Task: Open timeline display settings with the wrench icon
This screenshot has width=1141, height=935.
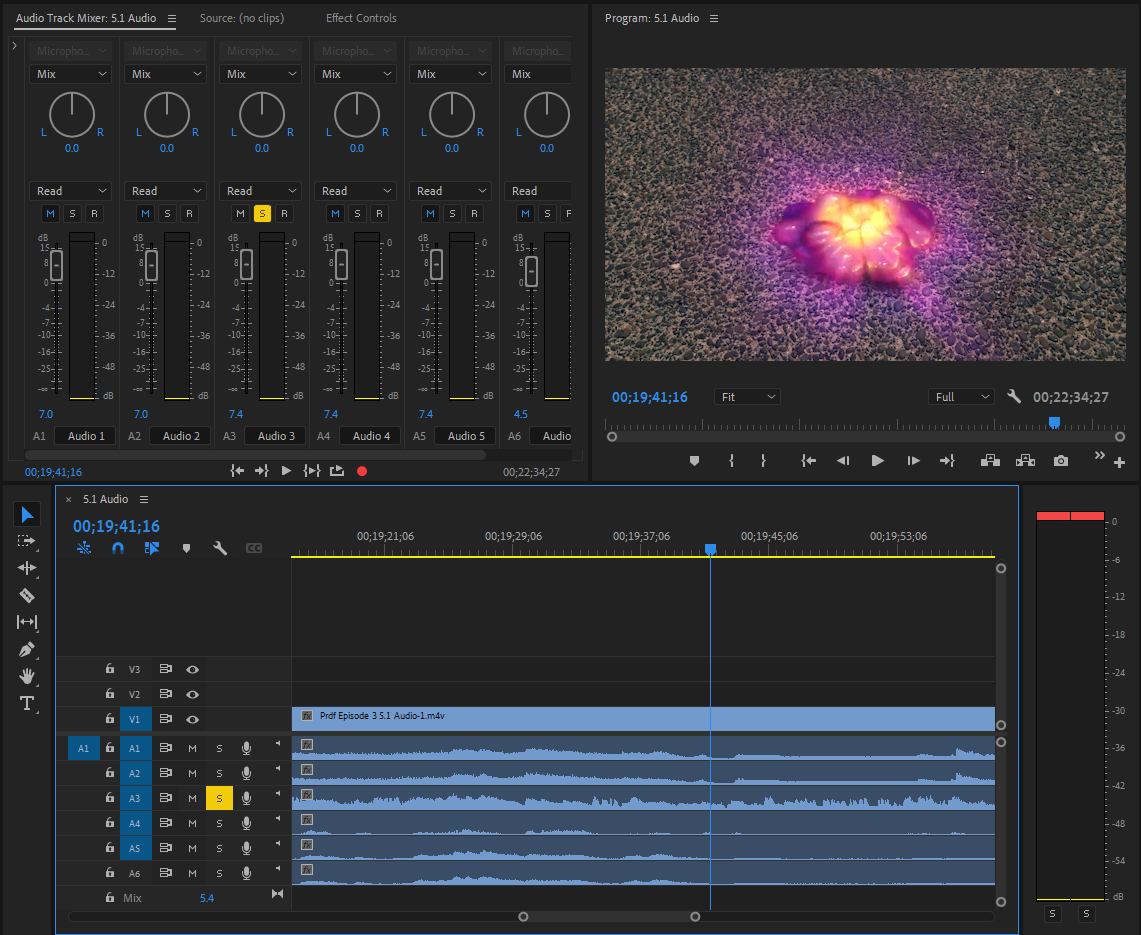Action: click(220, 548)
